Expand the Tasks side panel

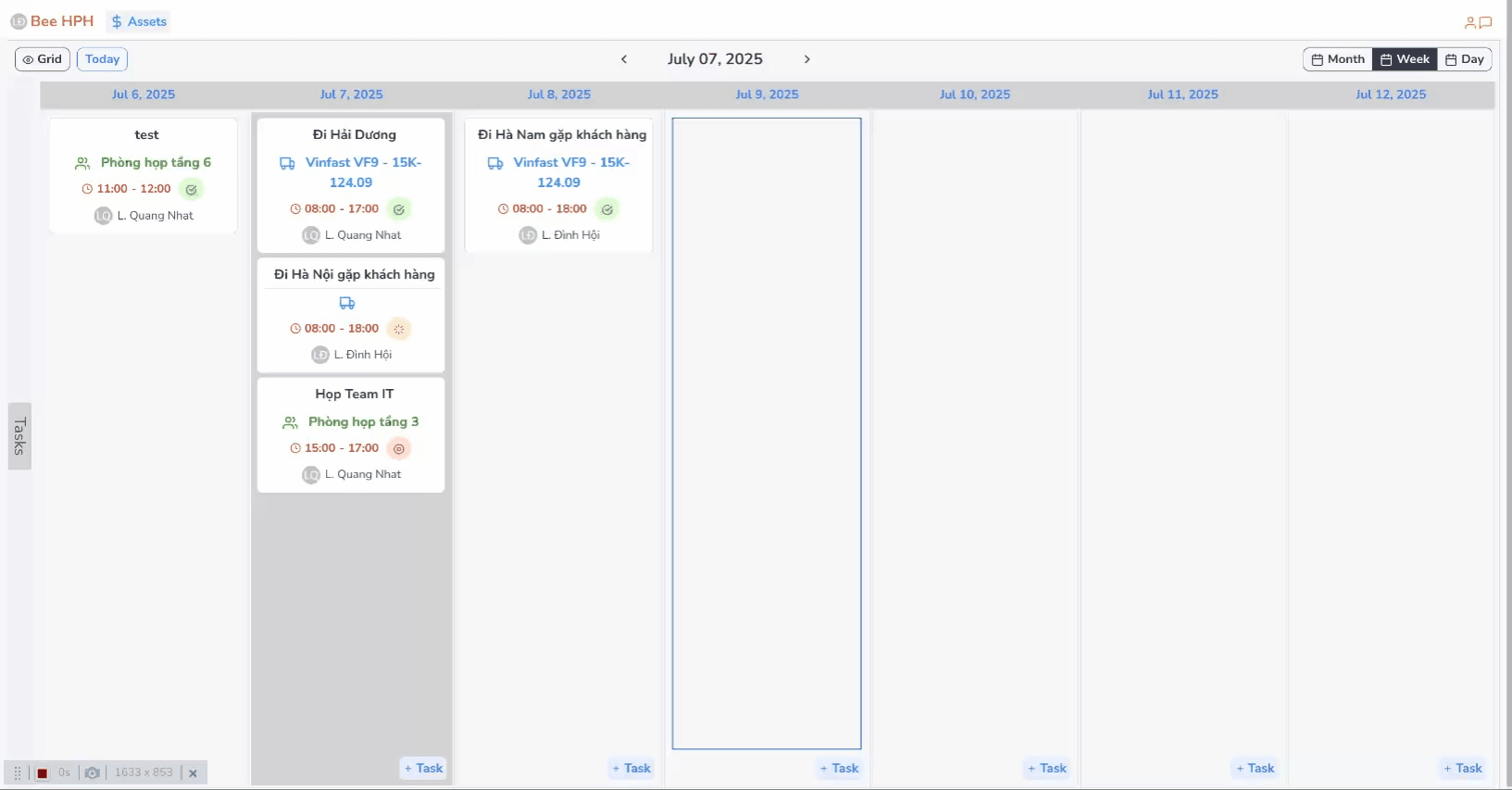[19, 436]
